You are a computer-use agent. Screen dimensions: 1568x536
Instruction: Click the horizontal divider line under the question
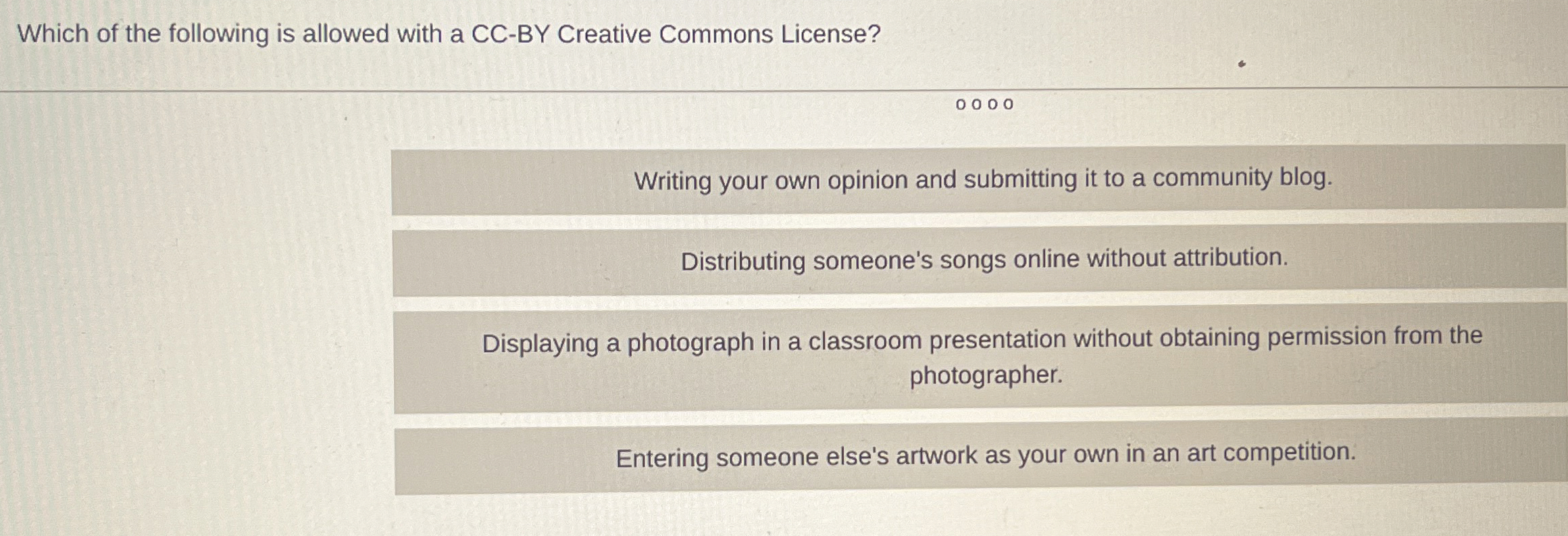784,86
